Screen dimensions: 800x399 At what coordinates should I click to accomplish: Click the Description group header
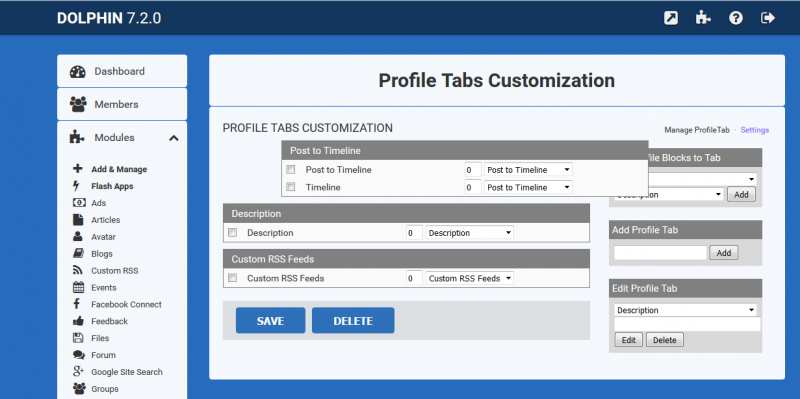click(406, 213)
